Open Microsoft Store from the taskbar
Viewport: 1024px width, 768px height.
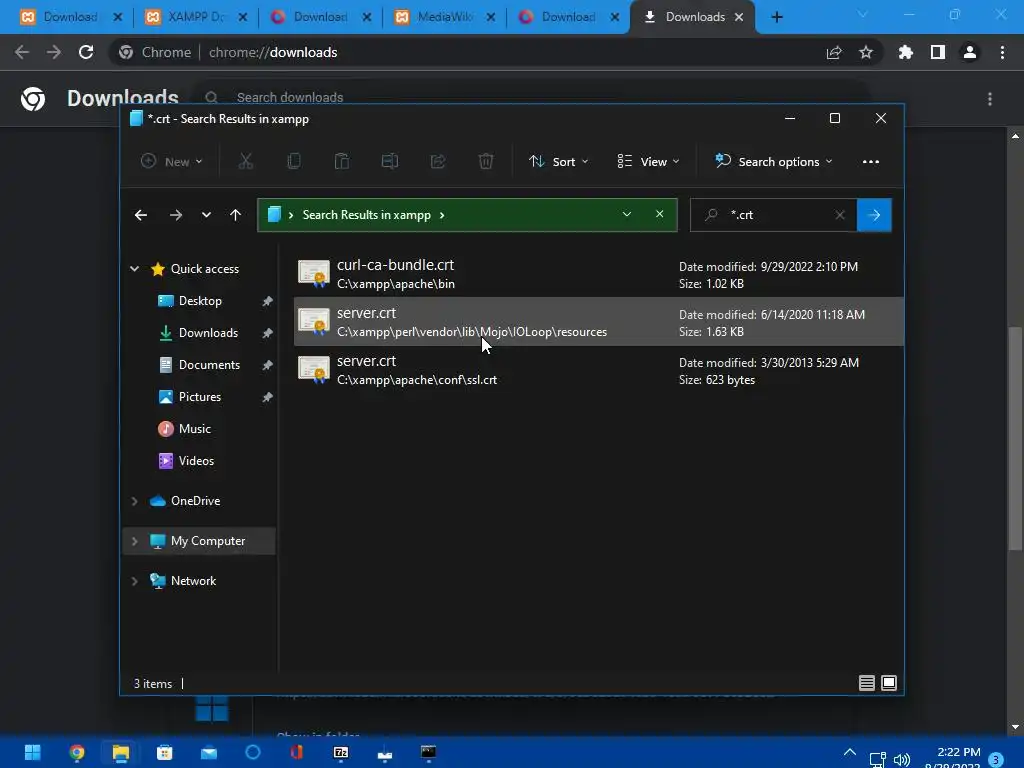tap(165, 752)
